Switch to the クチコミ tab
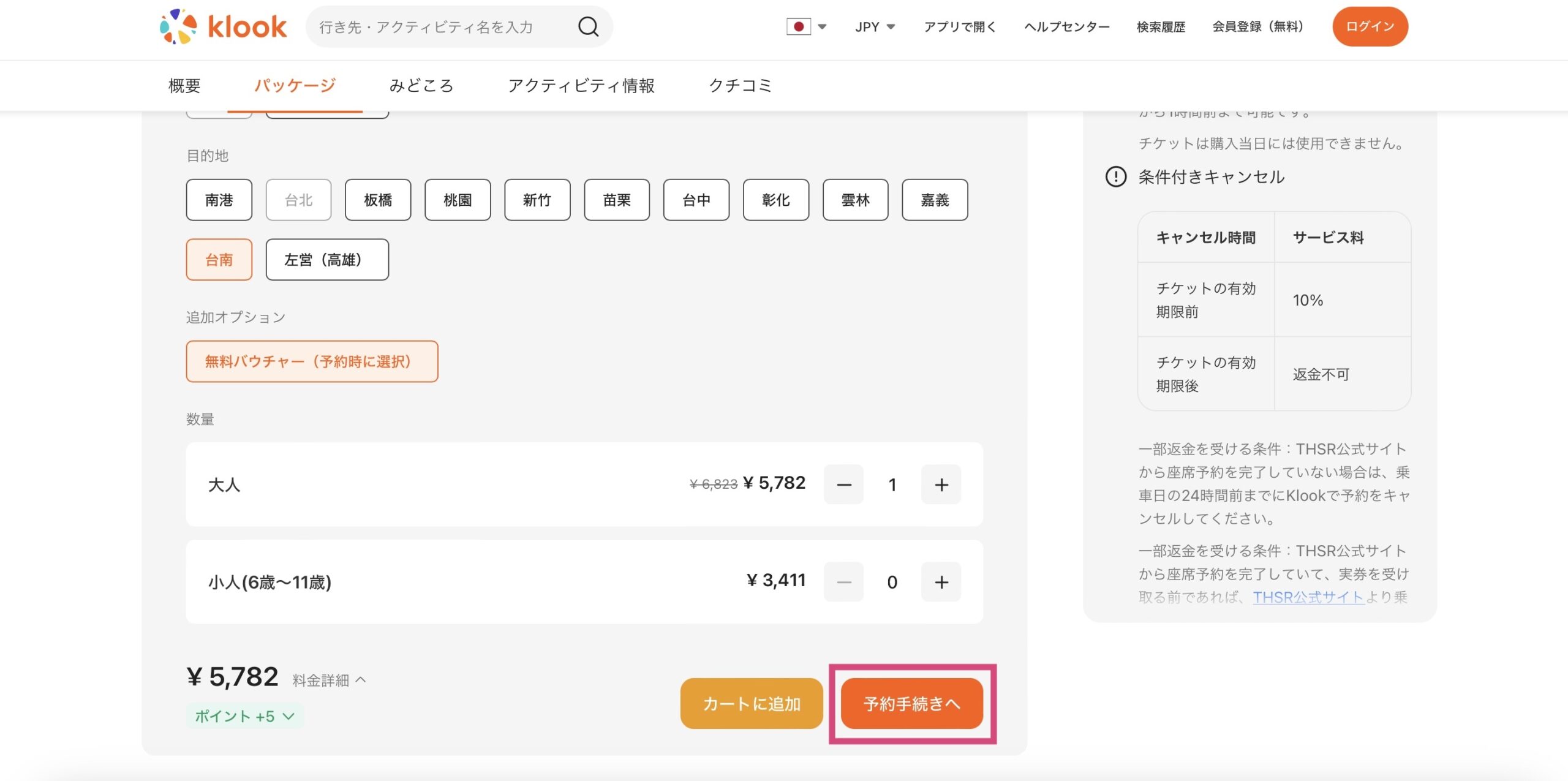The image size is (1568, 781). (740, 85)
